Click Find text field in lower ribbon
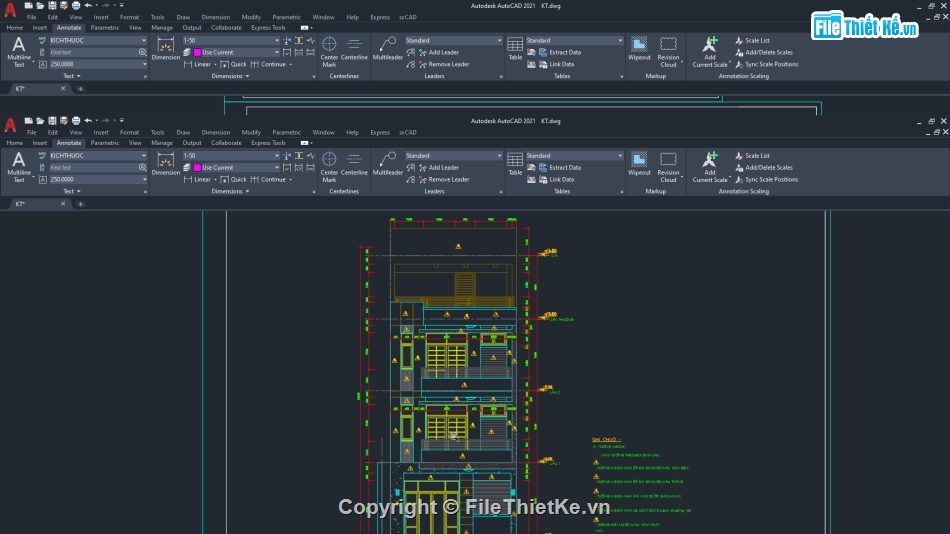Viewport: 950px width, 534px height. tap(93, 167)
